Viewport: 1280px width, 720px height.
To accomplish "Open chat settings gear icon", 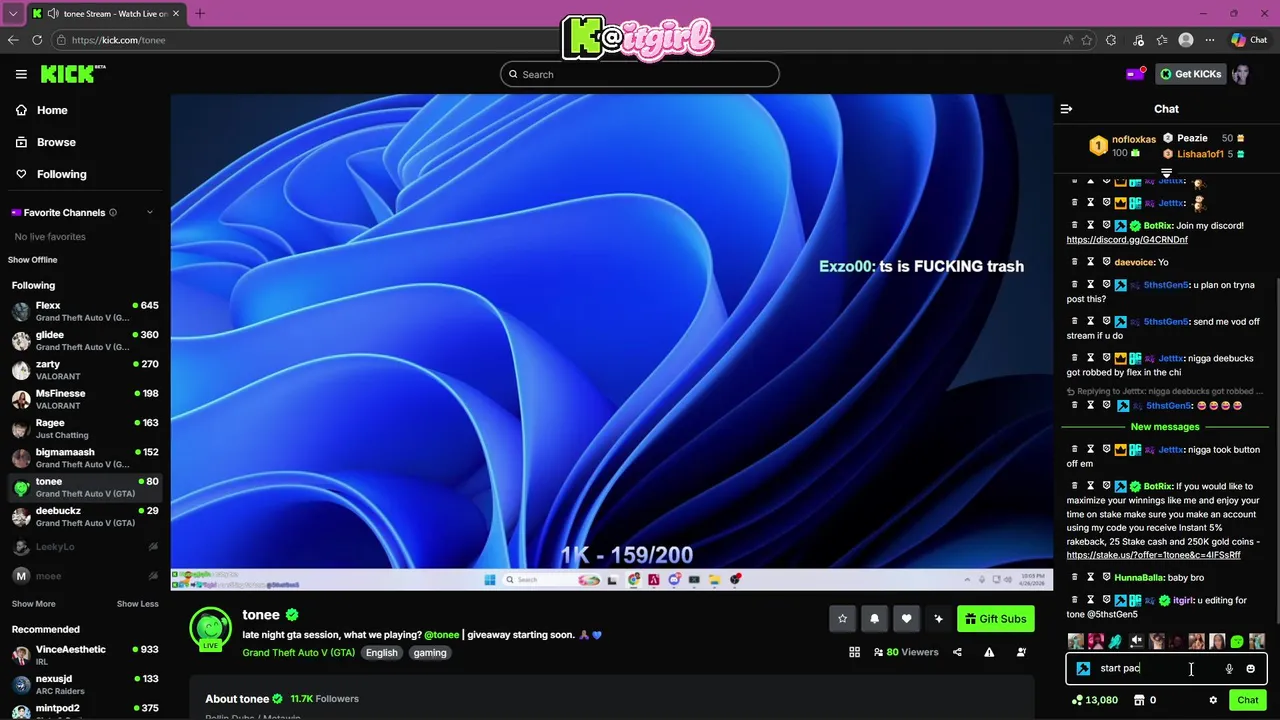I will pos(1213,700).
